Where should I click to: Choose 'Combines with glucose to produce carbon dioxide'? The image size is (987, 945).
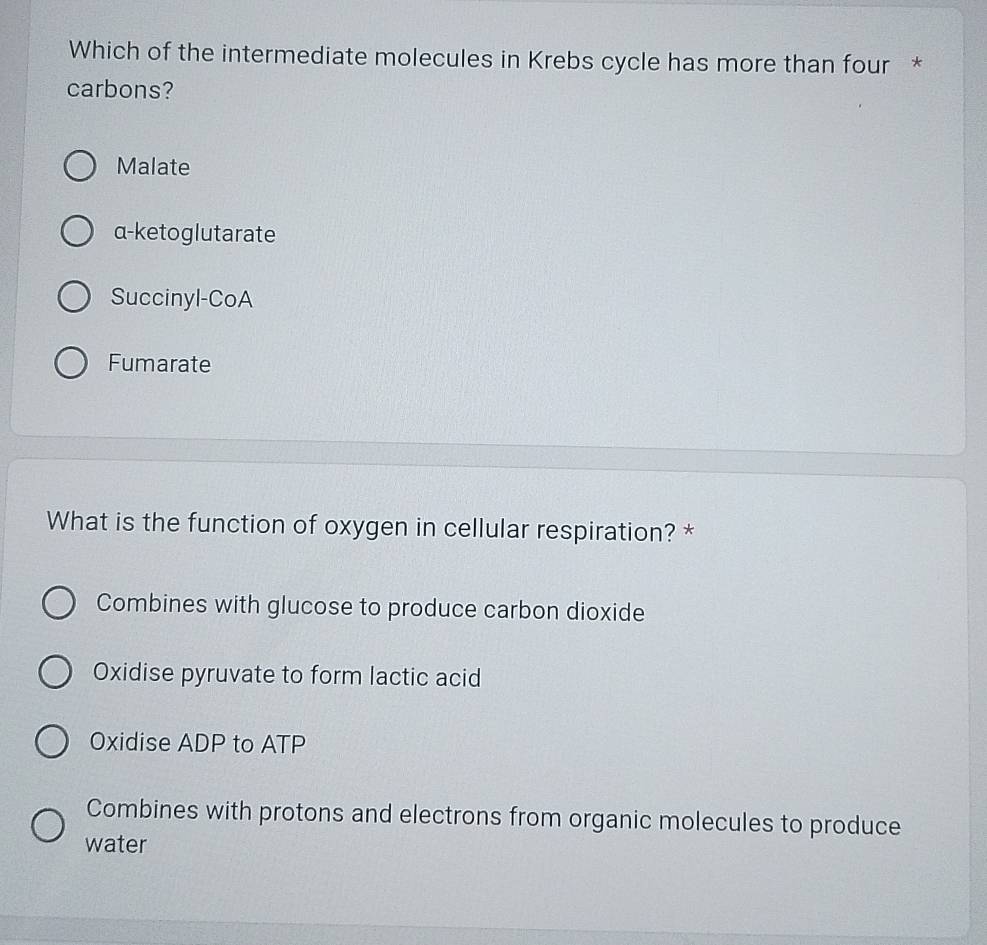(x=57, y=601)
